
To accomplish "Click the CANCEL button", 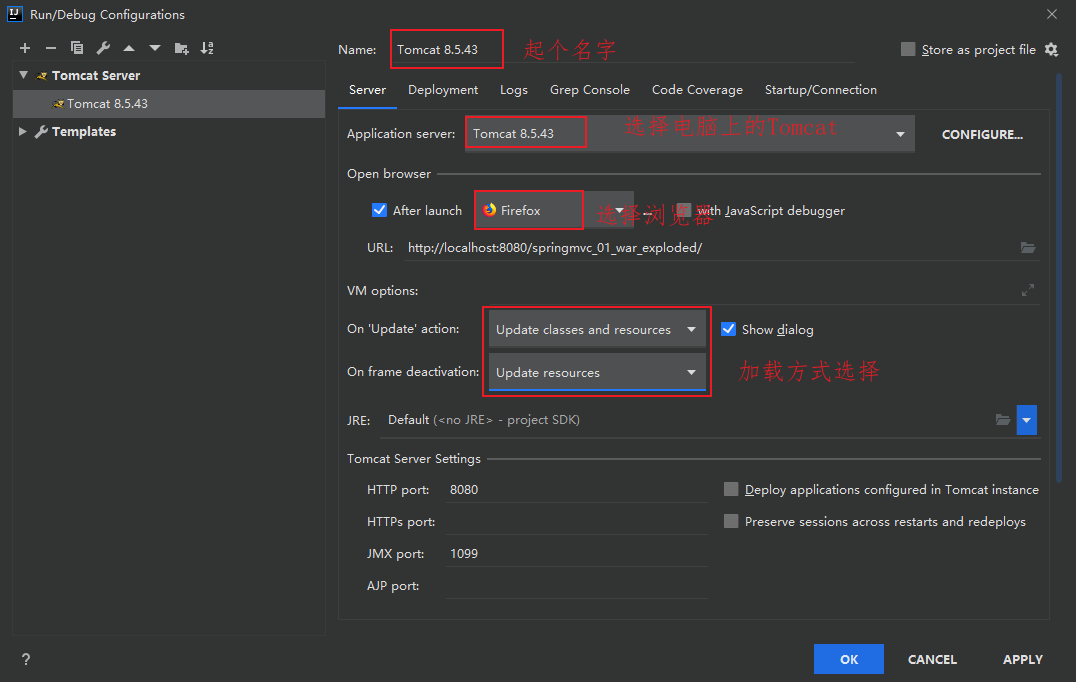I will coord(932,659).
